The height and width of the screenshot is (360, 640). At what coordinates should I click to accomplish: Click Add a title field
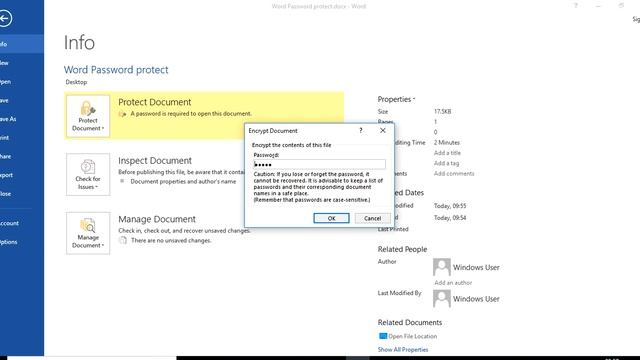coord(447,153)
